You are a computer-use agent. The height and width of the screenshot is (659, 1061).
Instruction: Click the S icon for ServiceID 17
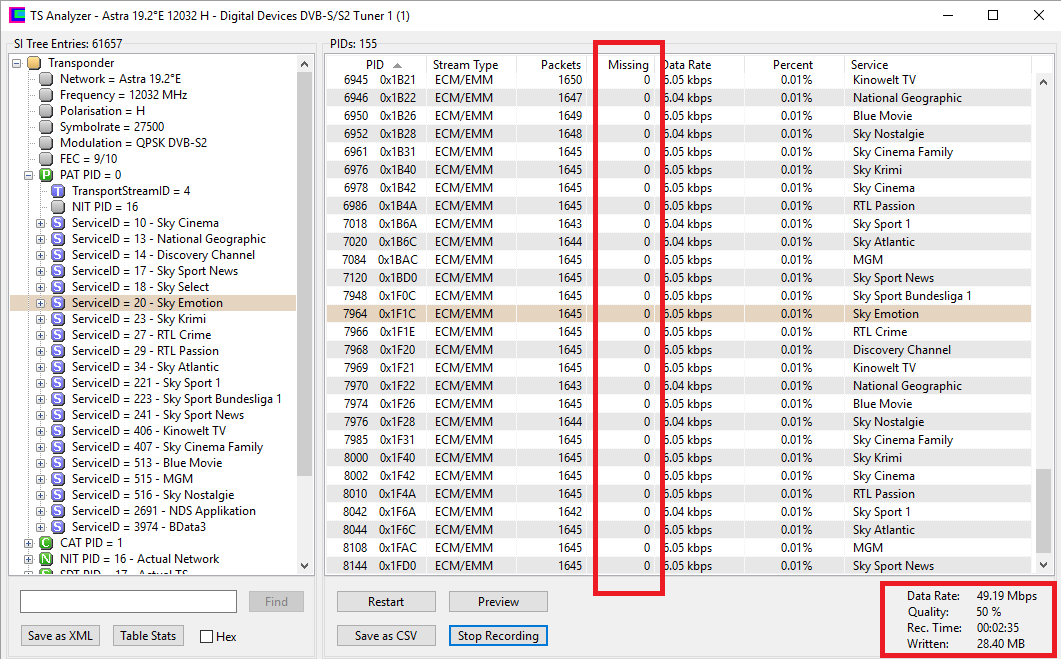(58, 271)
